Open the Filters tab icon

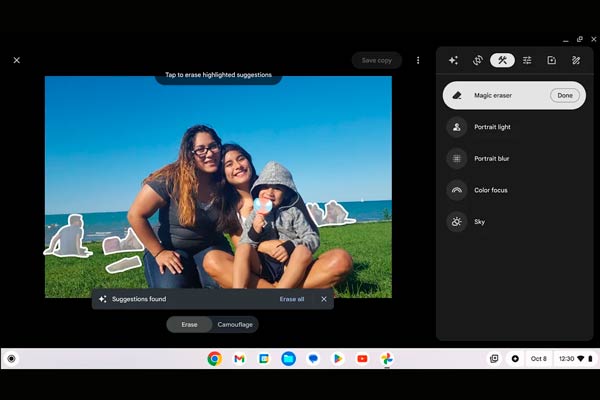pyautogui.click(x=551, y=60)
